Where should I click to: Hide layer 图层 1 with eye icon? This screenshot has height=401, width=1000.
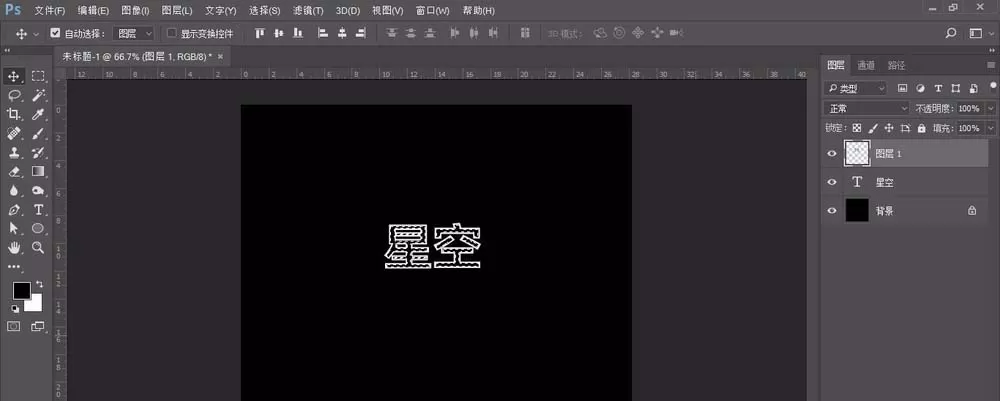click(831, 154)
